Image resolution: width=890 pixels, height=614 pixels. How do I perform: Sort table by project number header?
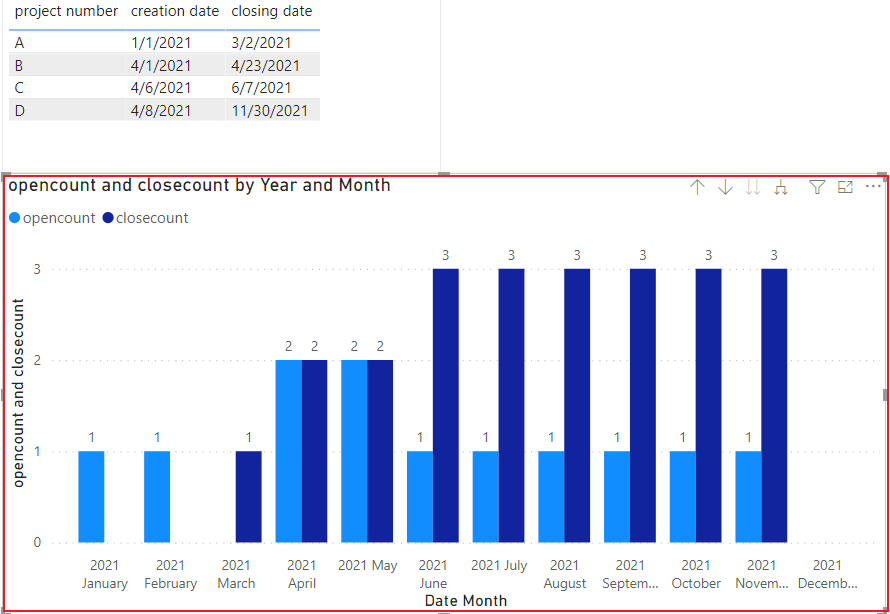point(66,11)
